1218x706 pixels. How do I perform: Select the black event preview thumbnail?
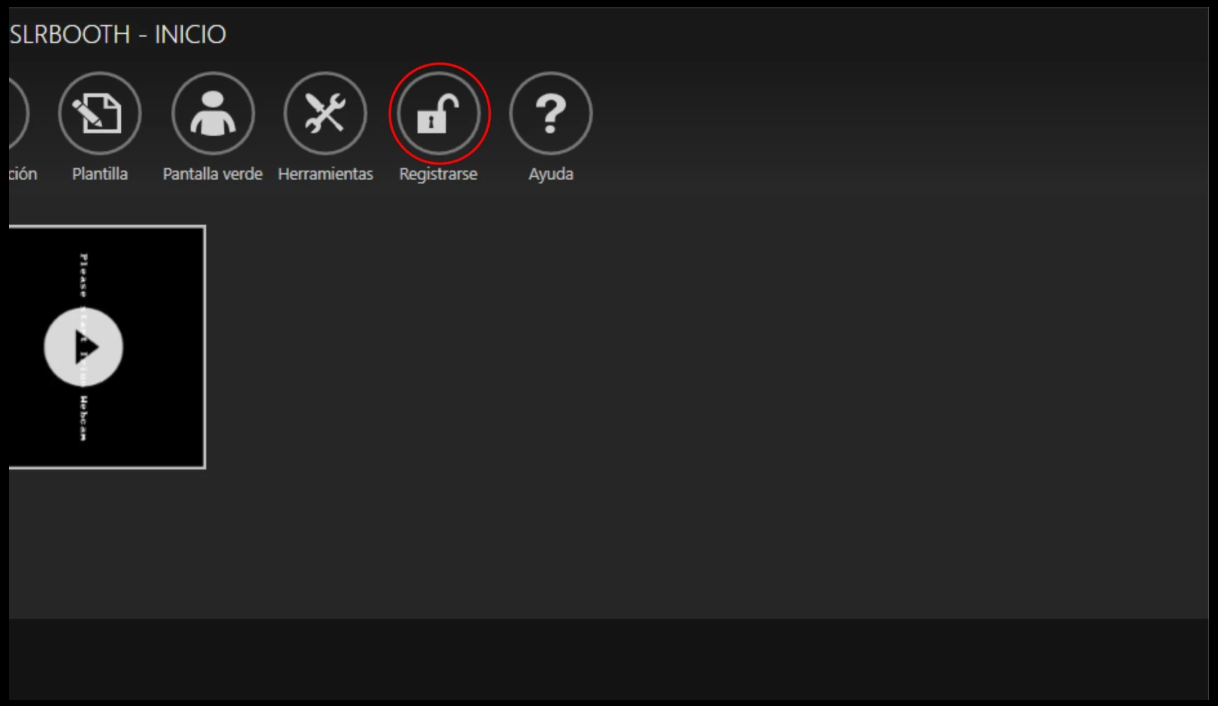click(x=107, y=347)
